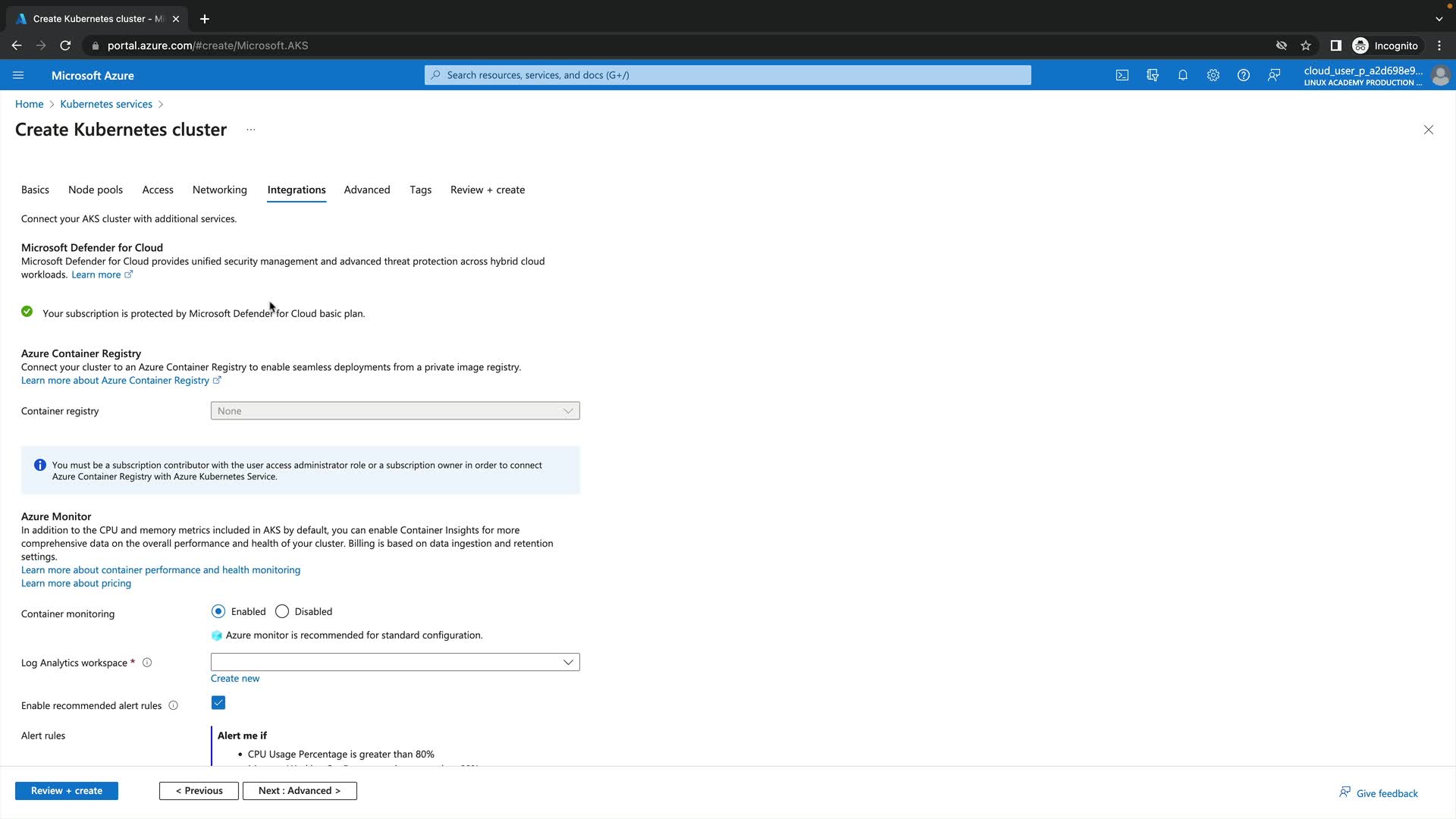The height and width of the screenshot is (819, 1456).
Task: Open portal settings gear icon
Action: pyautogui.click(x=1213, y=75)
